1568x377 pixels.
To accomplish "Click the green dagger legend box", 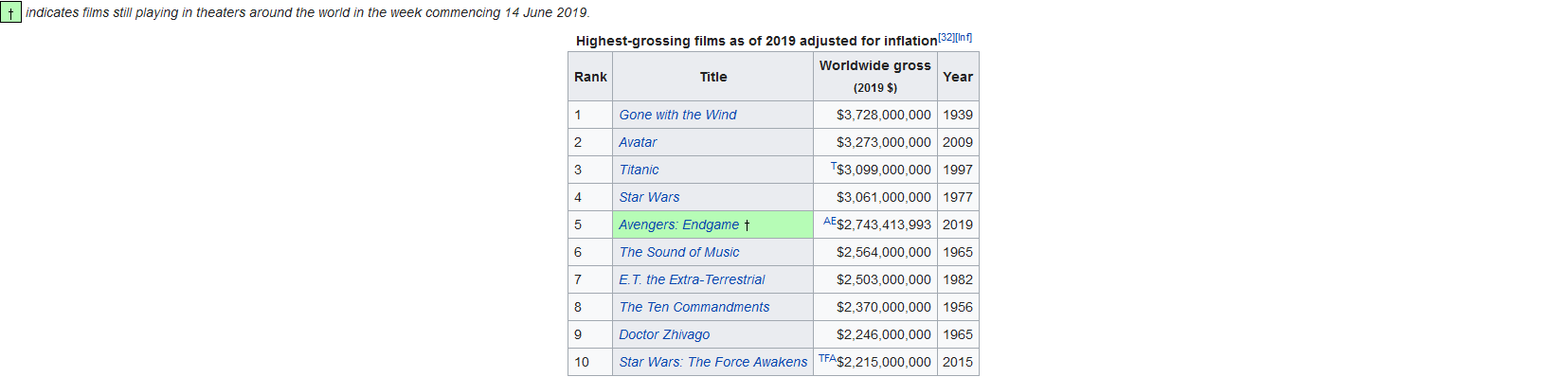I will [x=10, y=13].
